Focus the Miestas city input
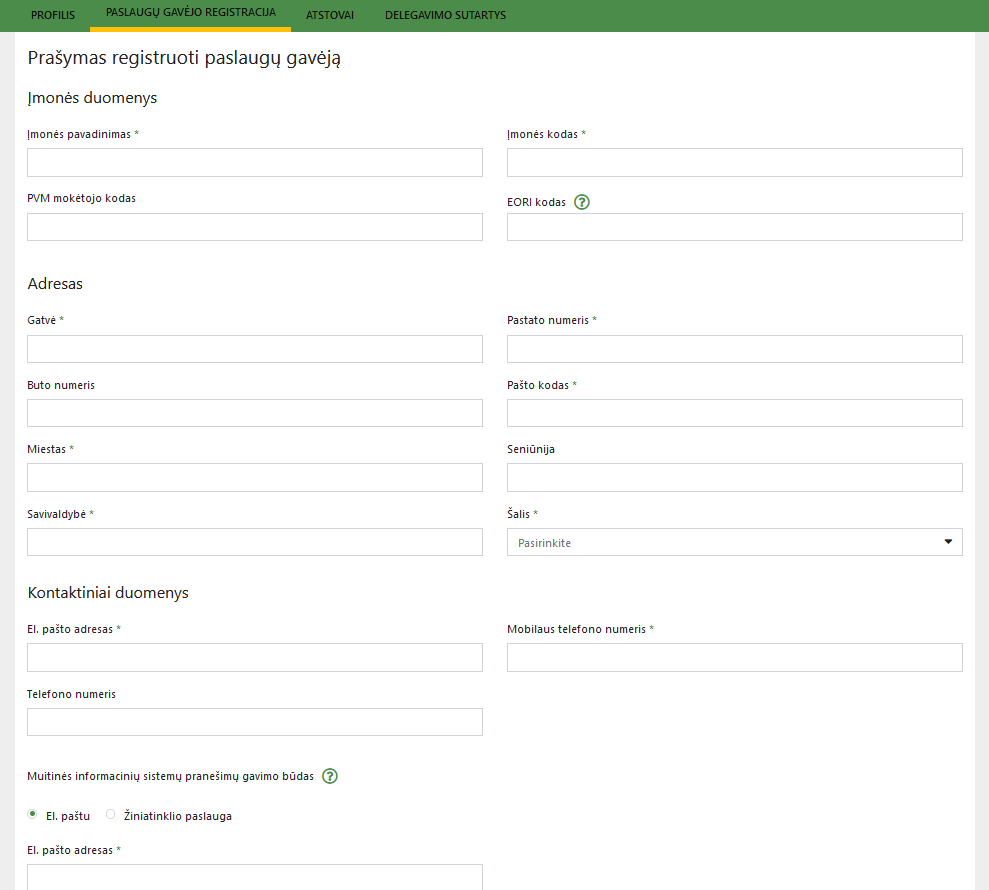 254,478
